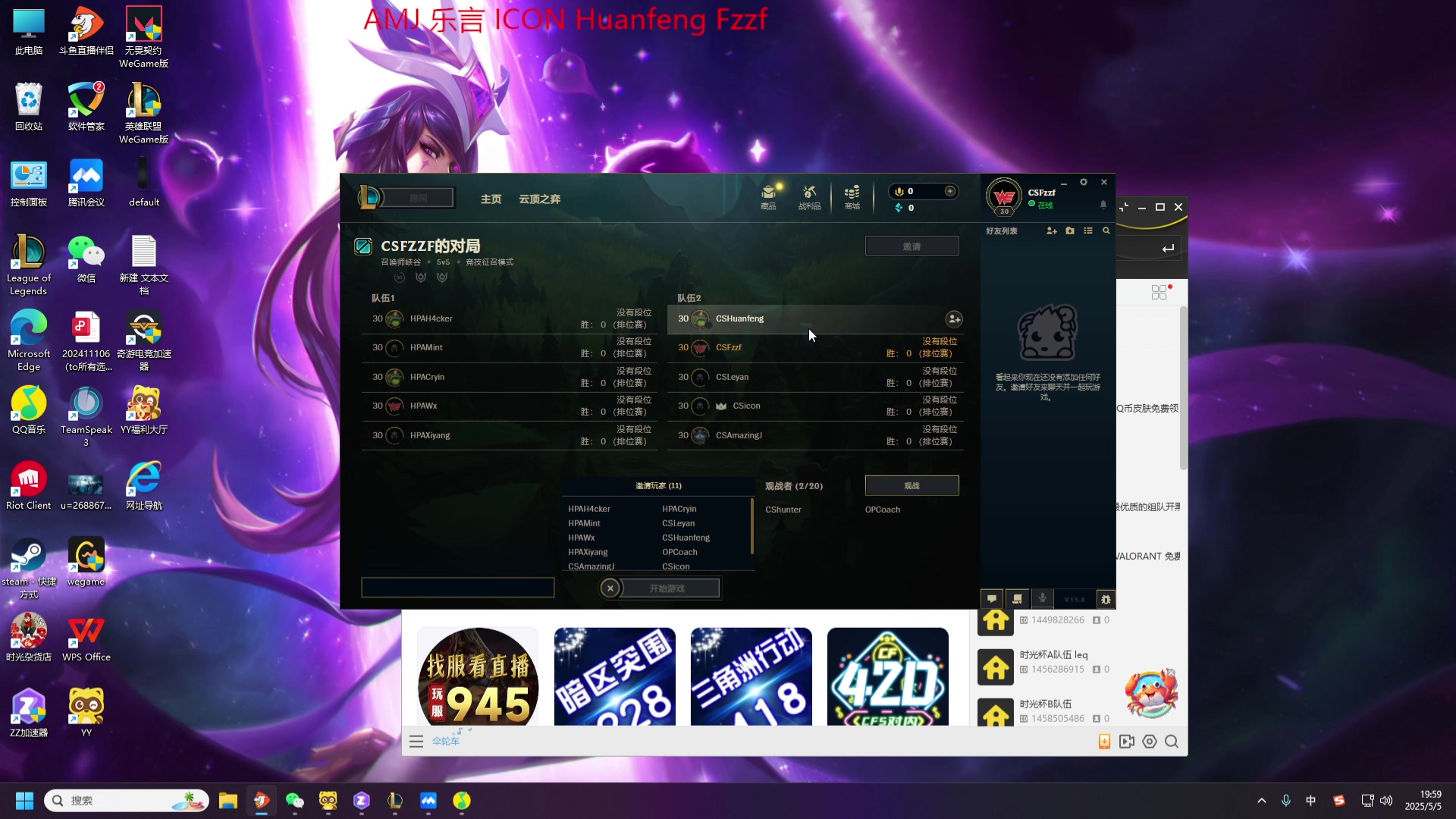The image size is (1456, 819).
Task: Click OPCoach in invited players list
Action: point(679,552)
